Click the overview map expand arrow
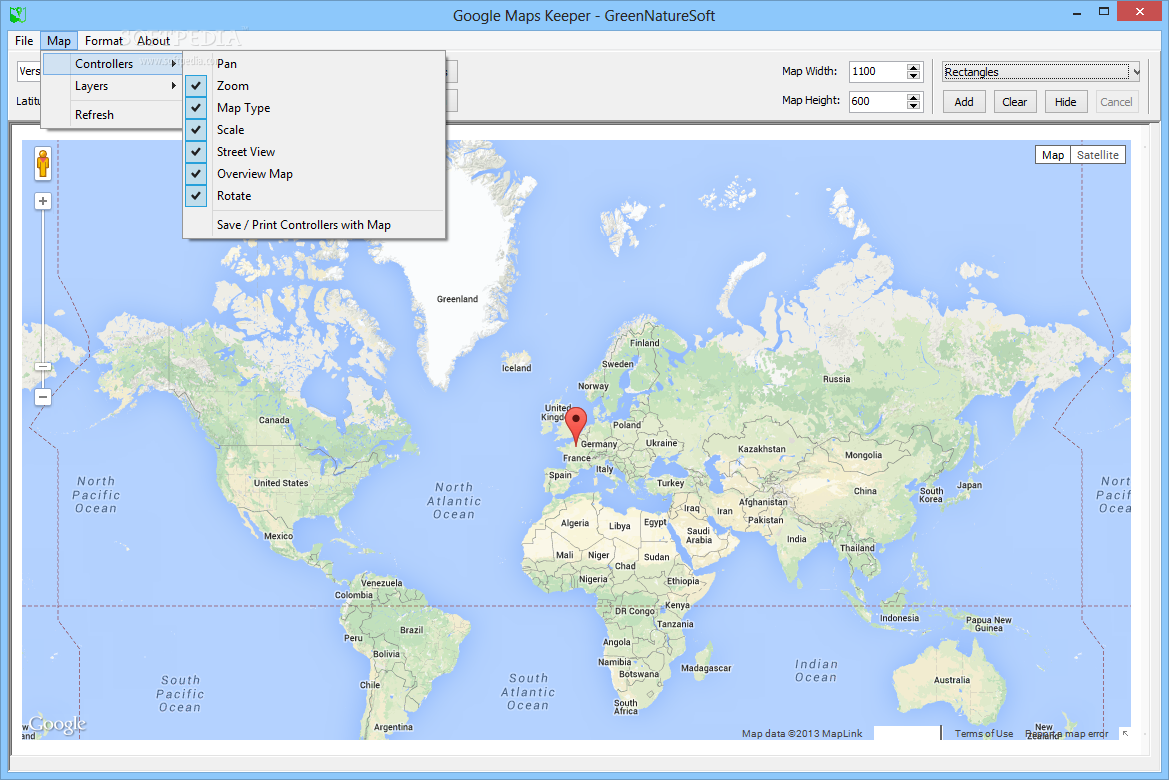This screenshot has width=1169, height=780. [1125, 734]
